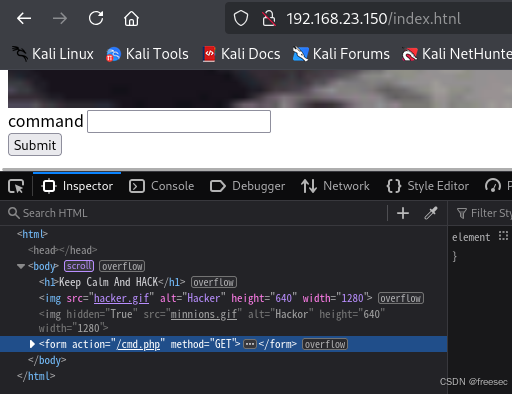
Task: Select the head element node
Action: pyautogui.click(x=62, y=250)
